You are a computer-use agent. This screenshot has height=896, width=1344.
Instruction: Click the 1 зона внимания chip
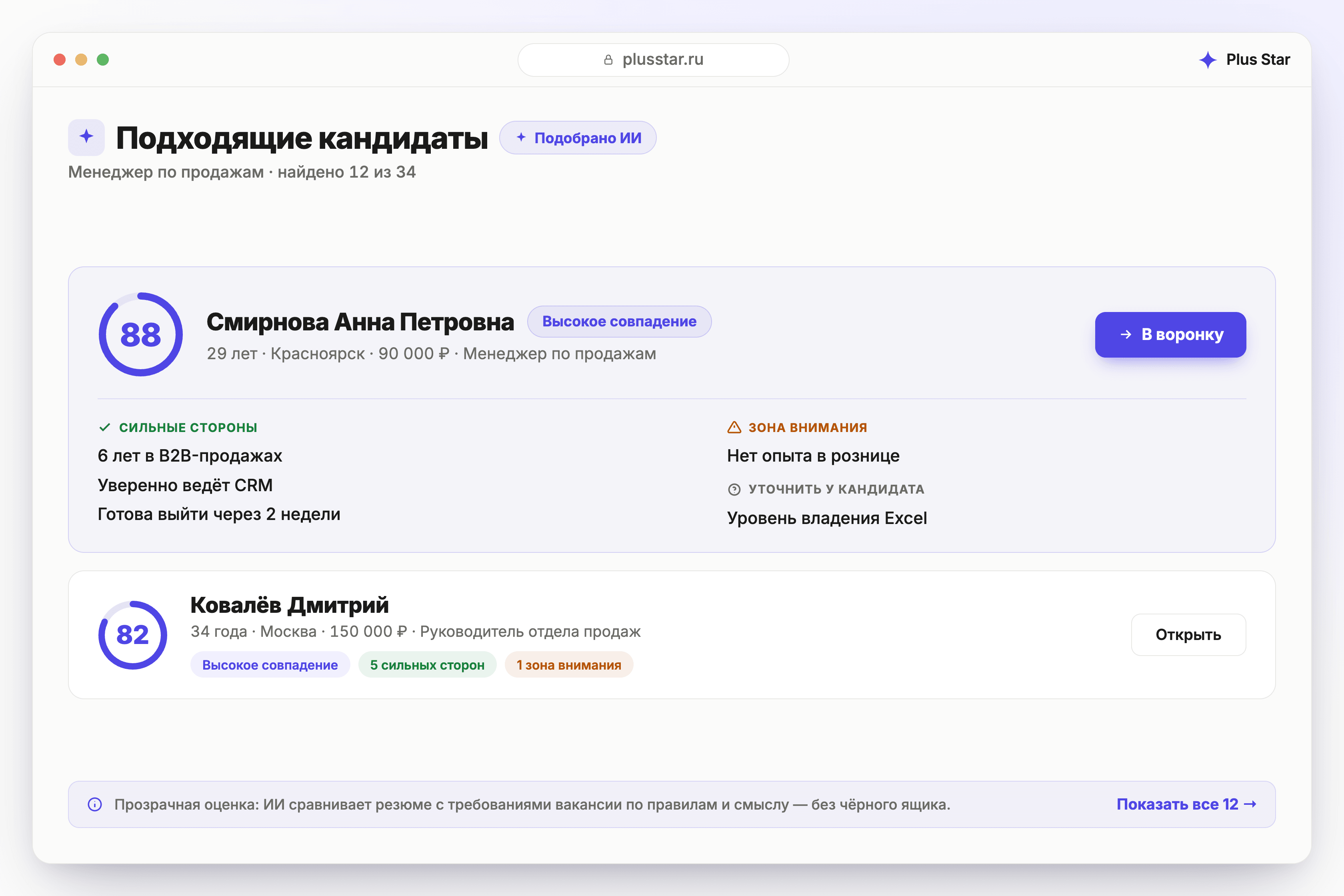point(568,664)
